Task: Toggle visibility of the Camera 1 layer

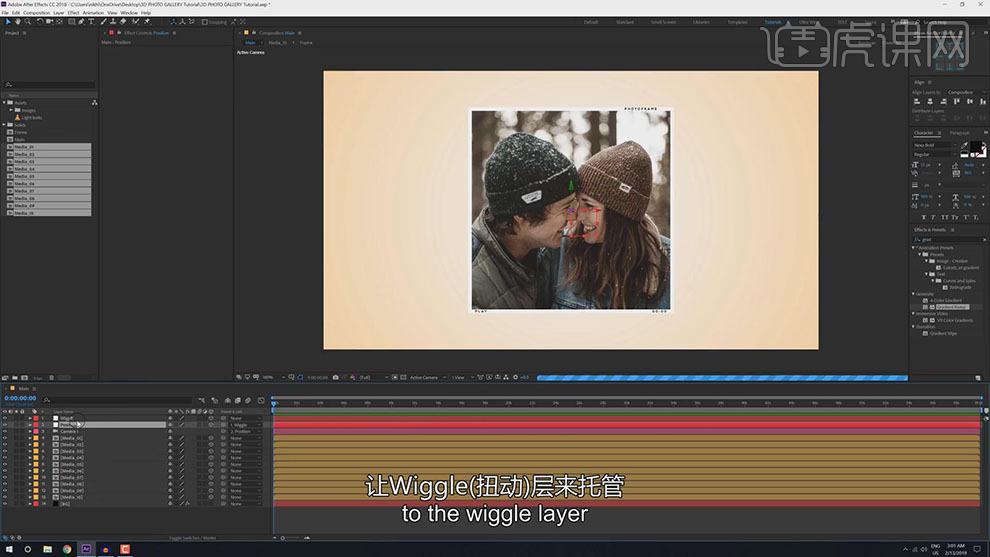Action: (4, 431)
